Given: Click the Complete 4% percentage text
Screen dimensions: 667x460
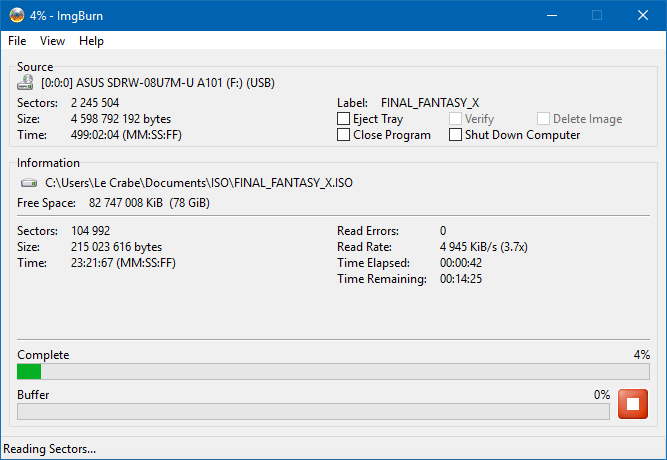Looking at the screenshot, I should (641, 355).
